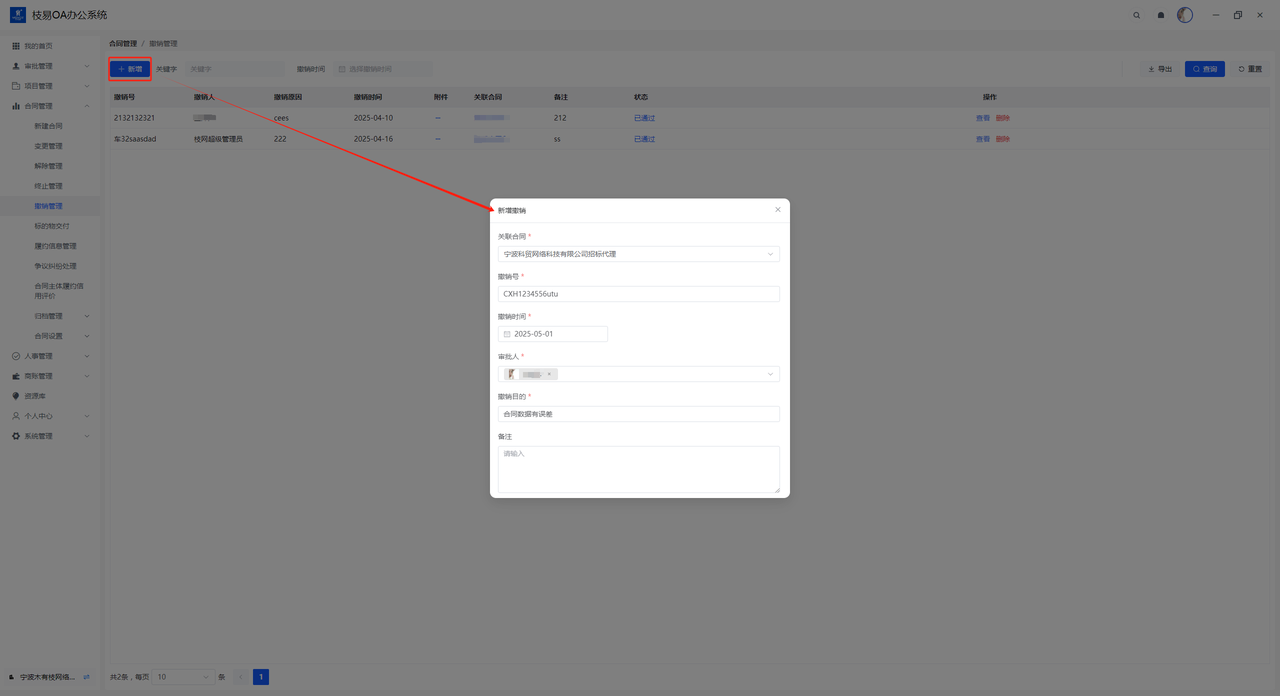Open the notification bell

click(x=1161, y=15)
